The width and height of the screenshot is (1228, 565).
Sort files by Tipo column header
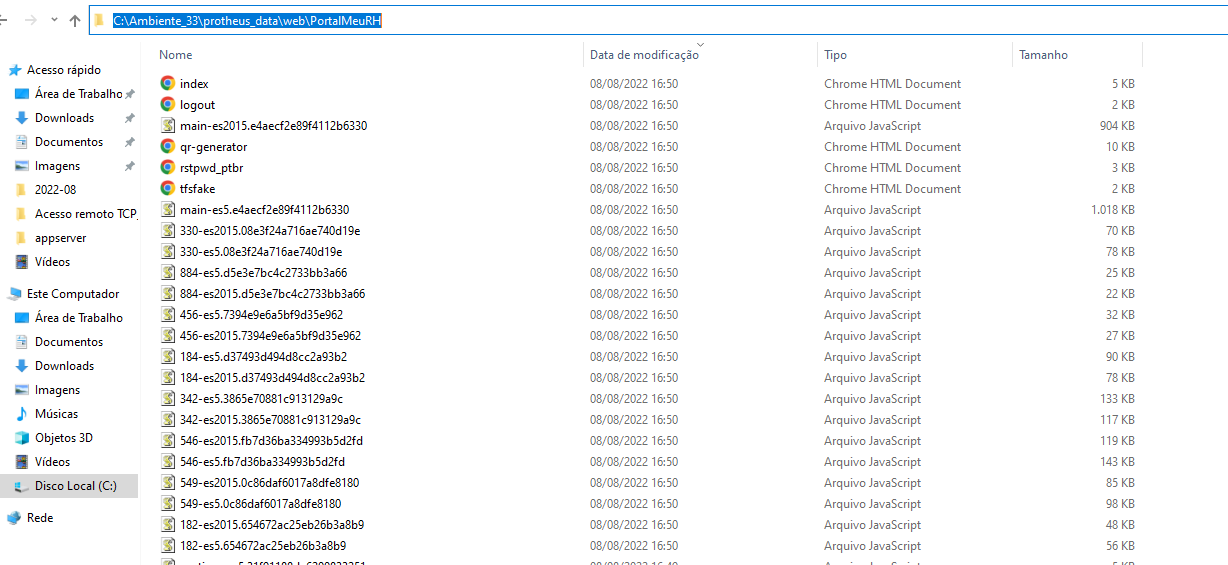point(835,55)
